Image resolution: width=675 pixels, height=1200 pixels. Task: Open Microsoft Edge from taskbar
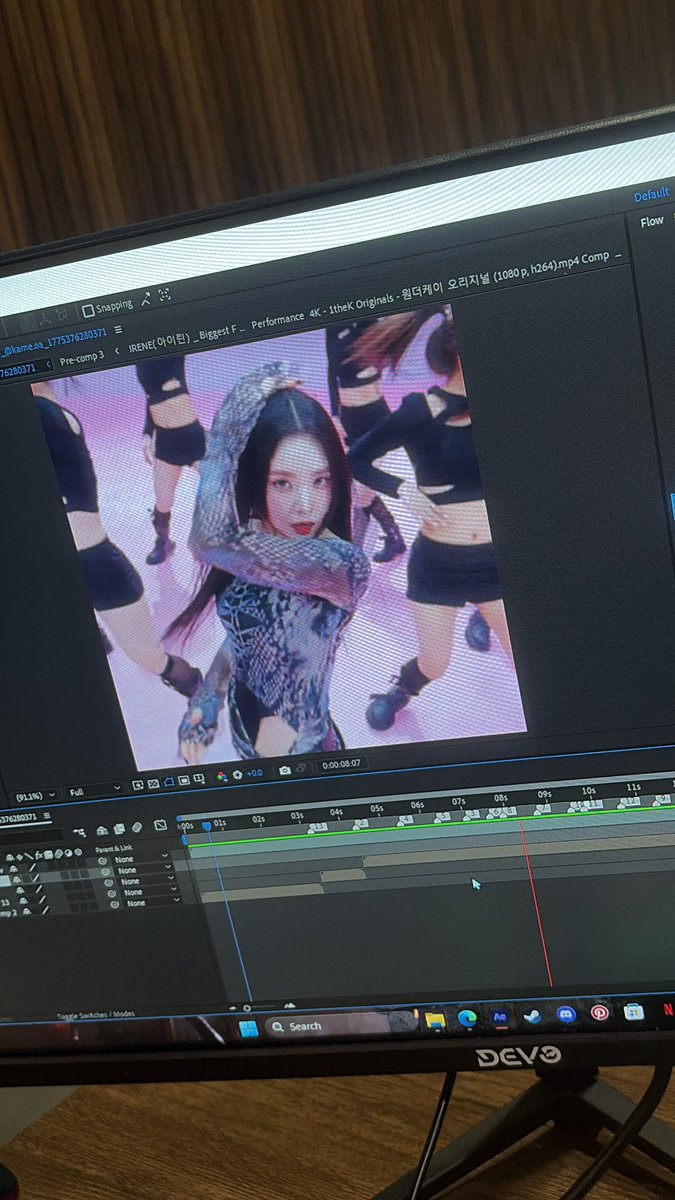pos(467,1018)
